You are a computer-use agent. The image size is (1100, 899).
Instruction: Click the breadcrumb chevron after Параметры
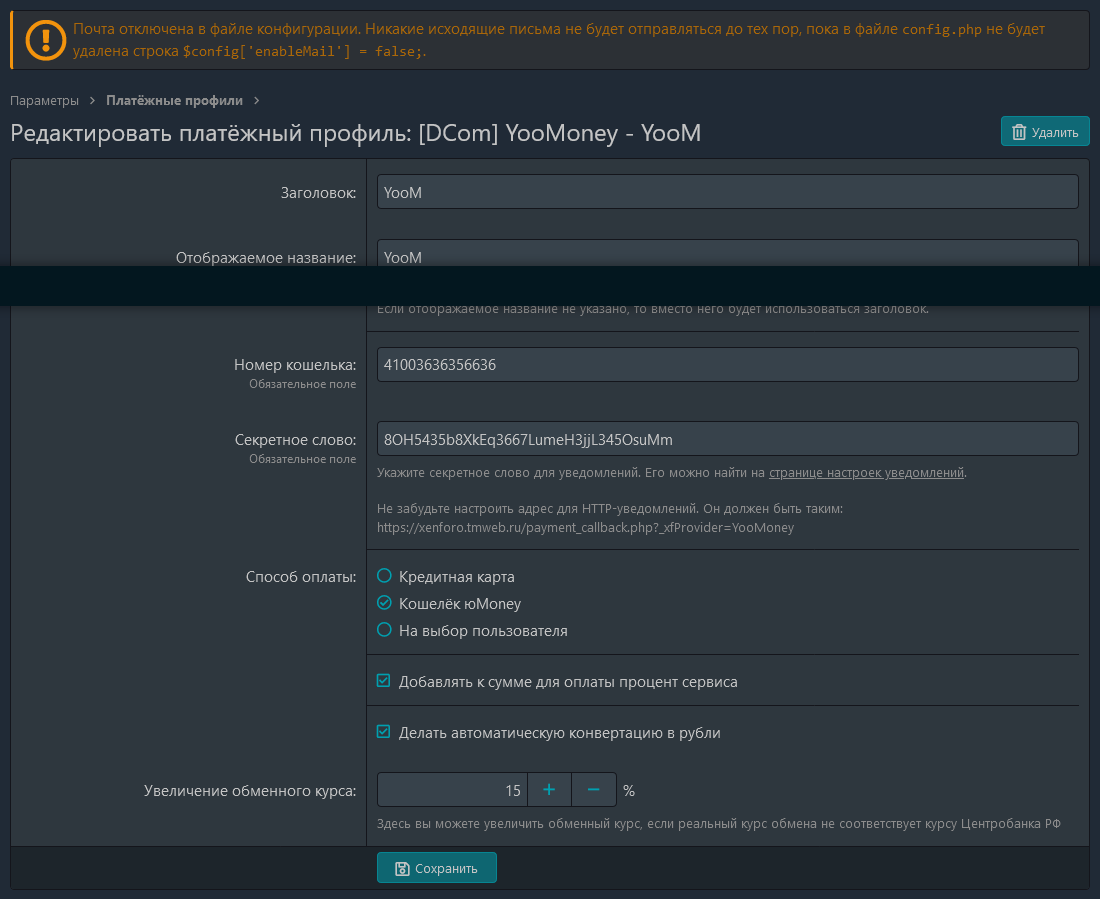(x=92, y=100)
